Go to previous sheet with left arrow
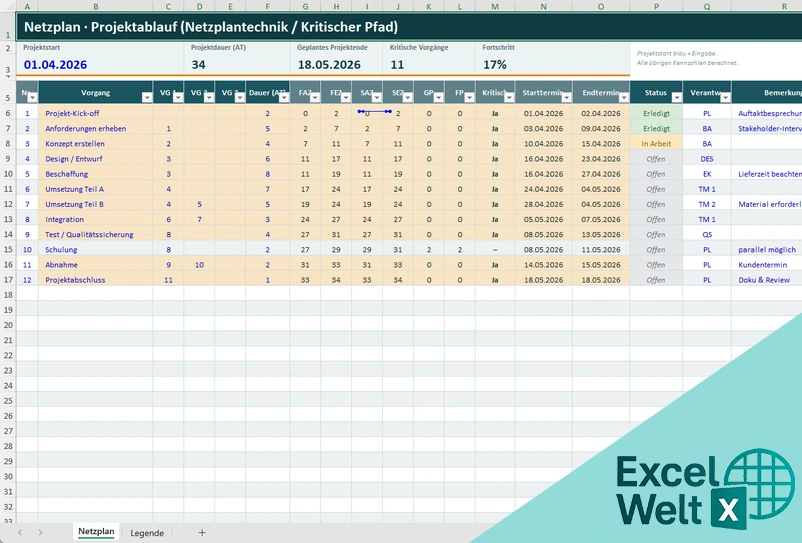 coord(20,533)
